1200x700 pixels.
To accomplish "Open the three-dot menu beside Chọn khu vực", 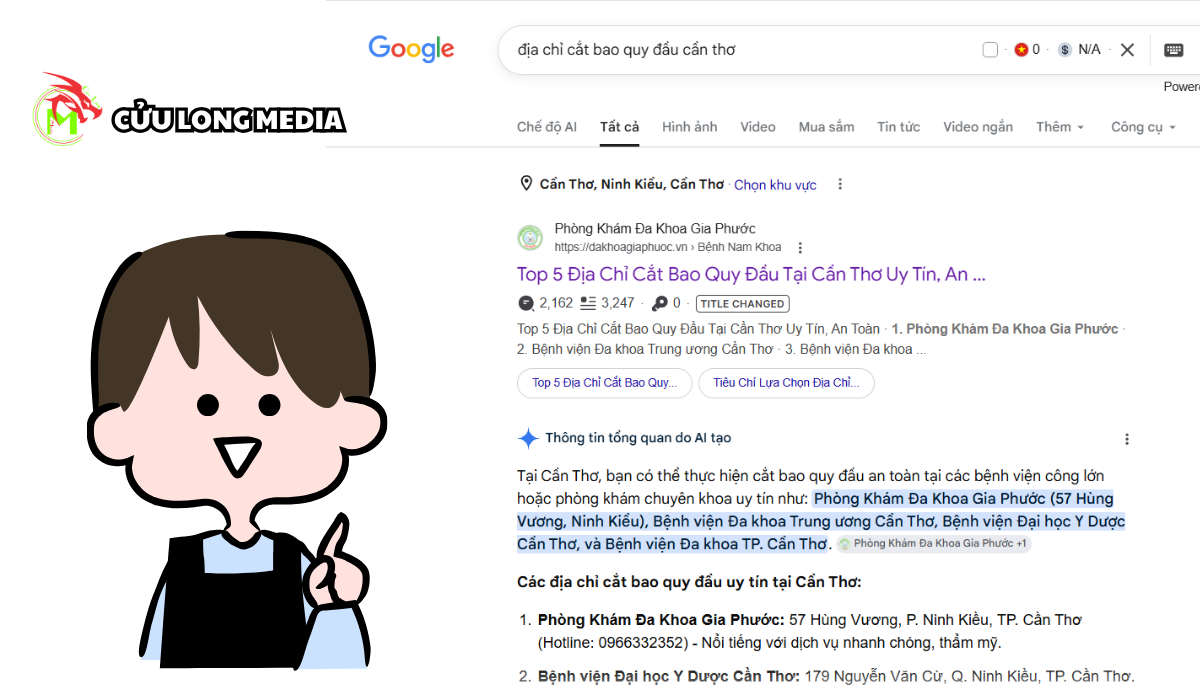I will (840, 184).
